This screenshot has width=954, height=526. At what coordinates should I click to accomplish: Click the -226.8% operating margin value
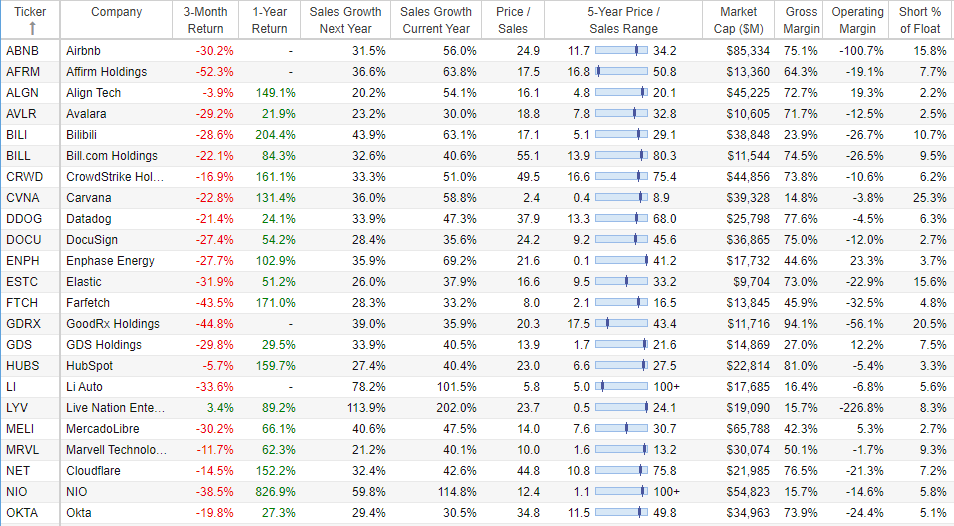pyautogui.click(x=861, y=407)
